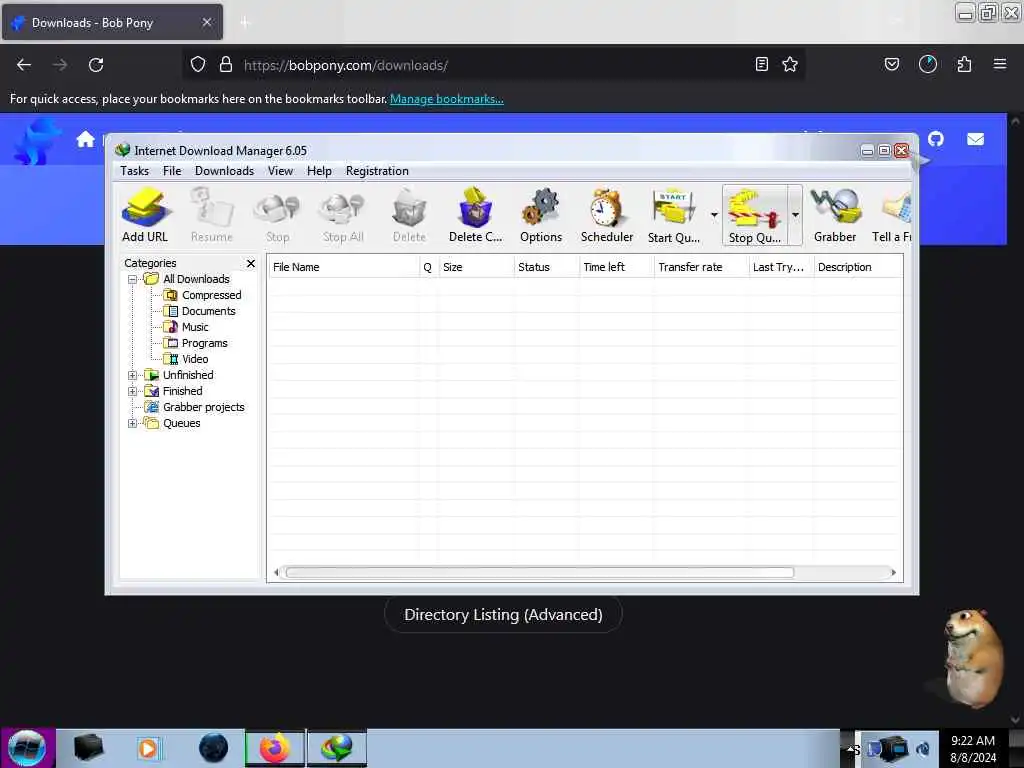Open the Help menu
Image resolution: width=1024 pixels, height=768 pixels.
tap(319, 171)
